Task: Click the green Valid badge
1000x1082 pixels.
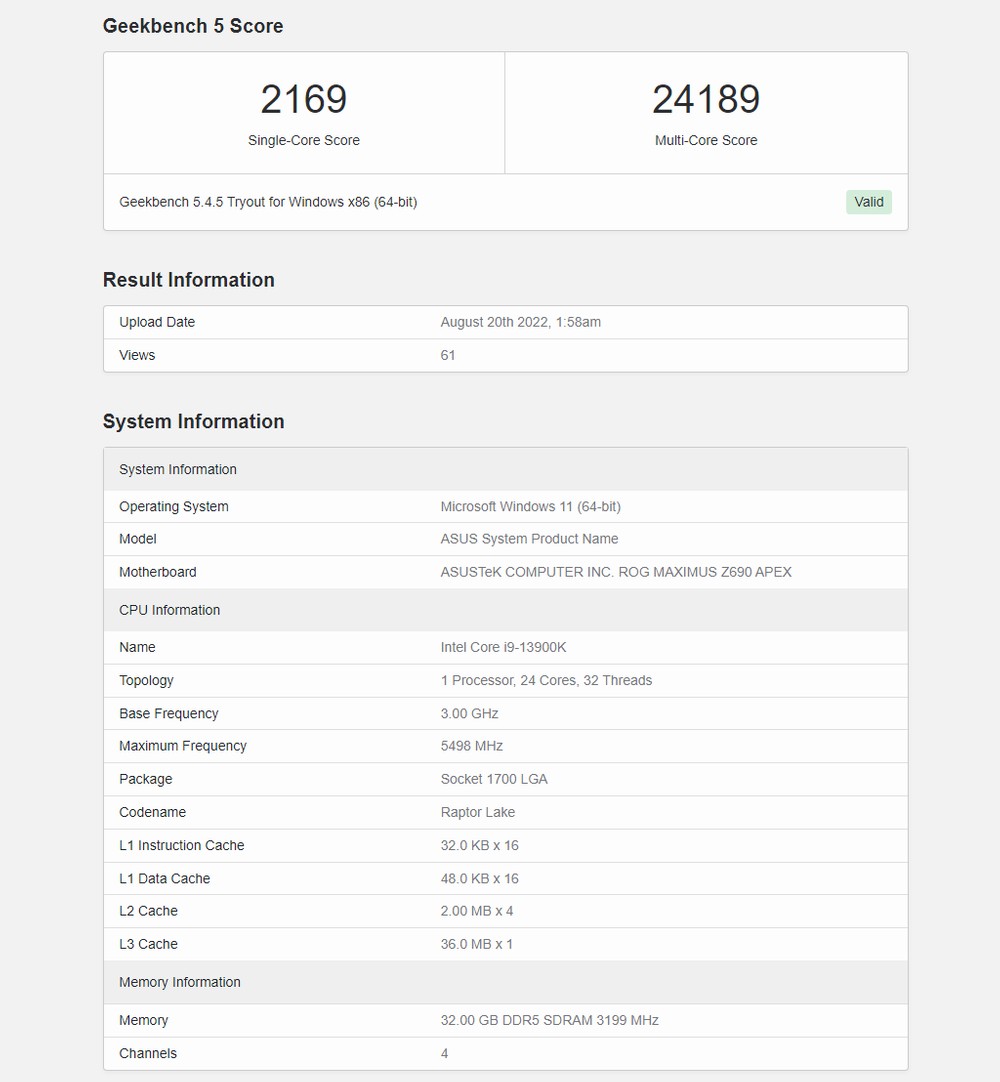Action: point(868,202)
